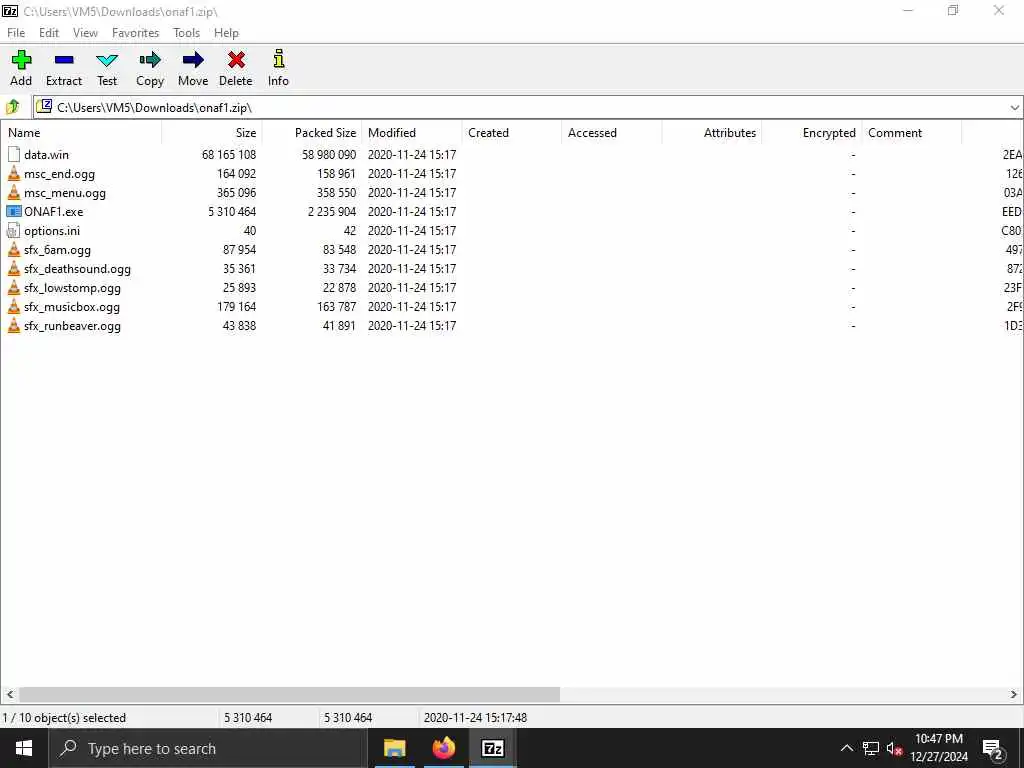Show hidden system tray icons
Viewport: 1024px width, 768px height.
coord(846,748)
